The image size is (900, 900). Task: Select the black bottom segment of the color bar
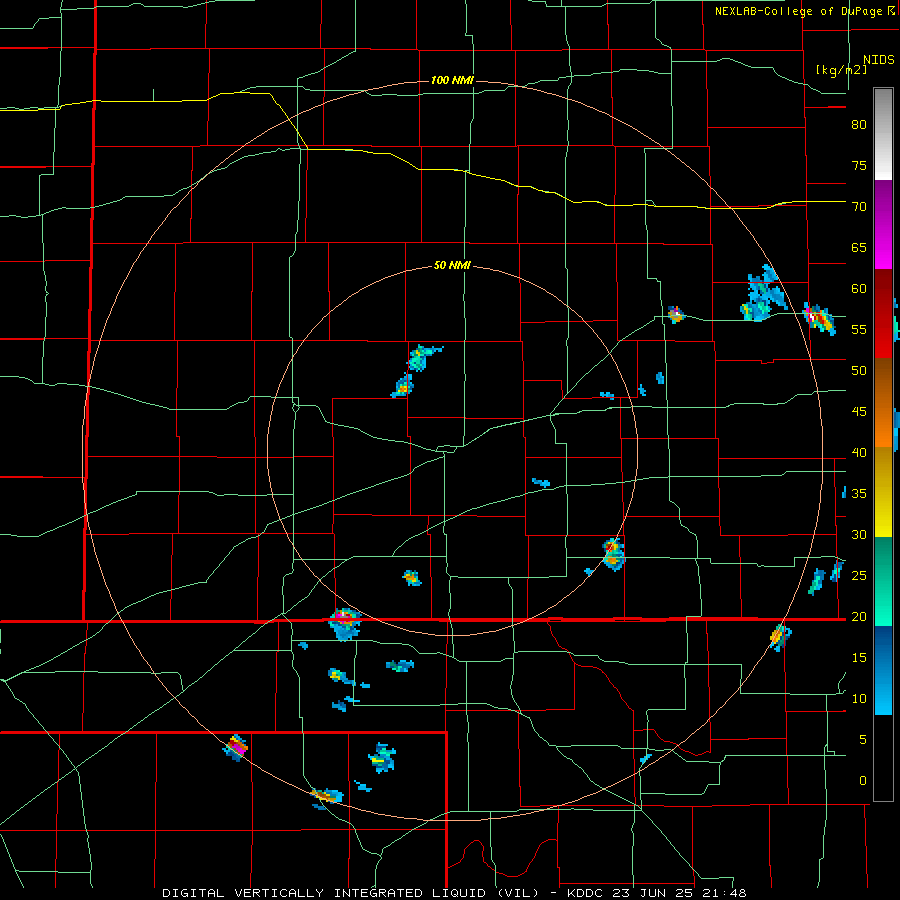pyautogui.click(x=883, y=758)
